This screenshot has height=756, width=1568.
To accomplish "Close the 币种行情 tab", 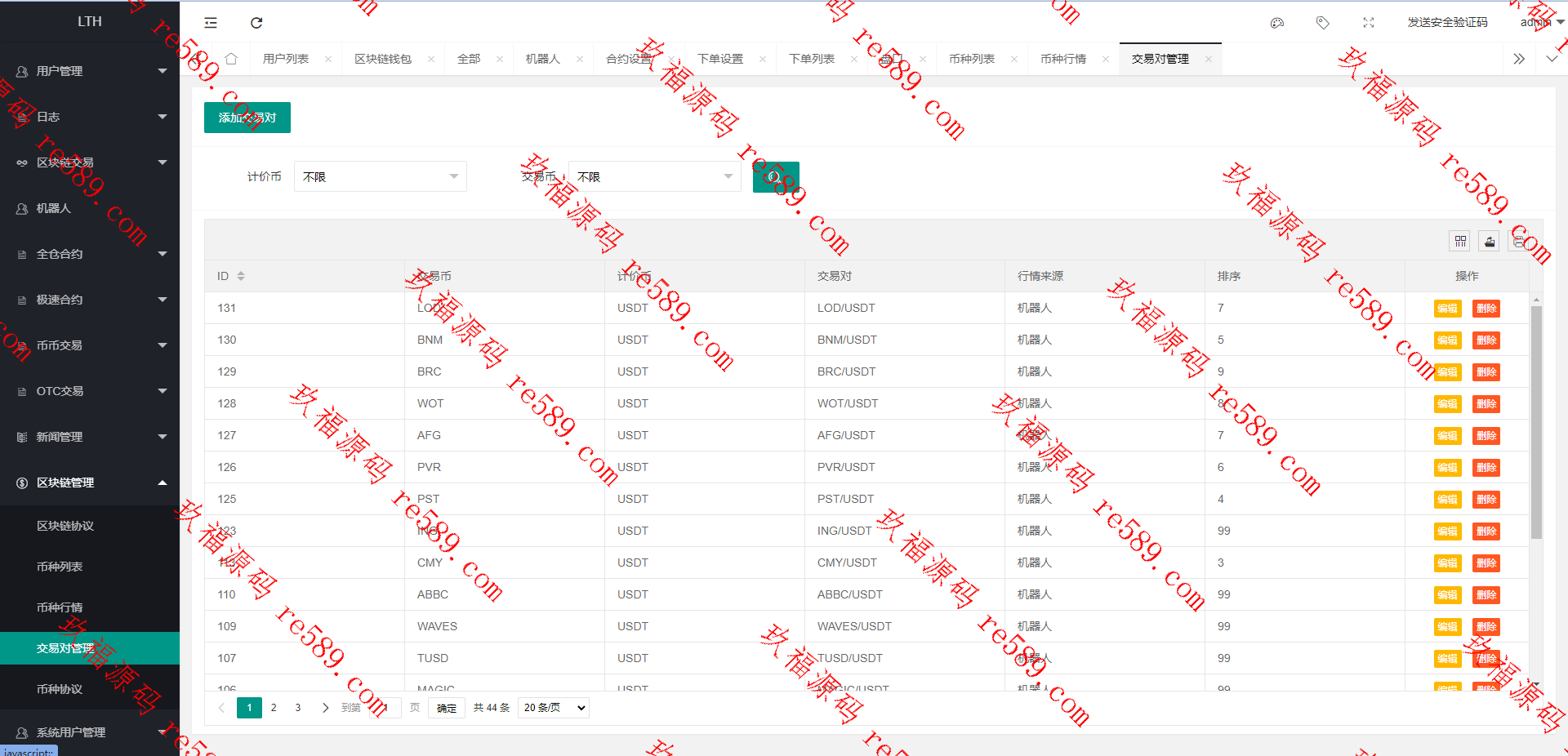I will 1106,59.
